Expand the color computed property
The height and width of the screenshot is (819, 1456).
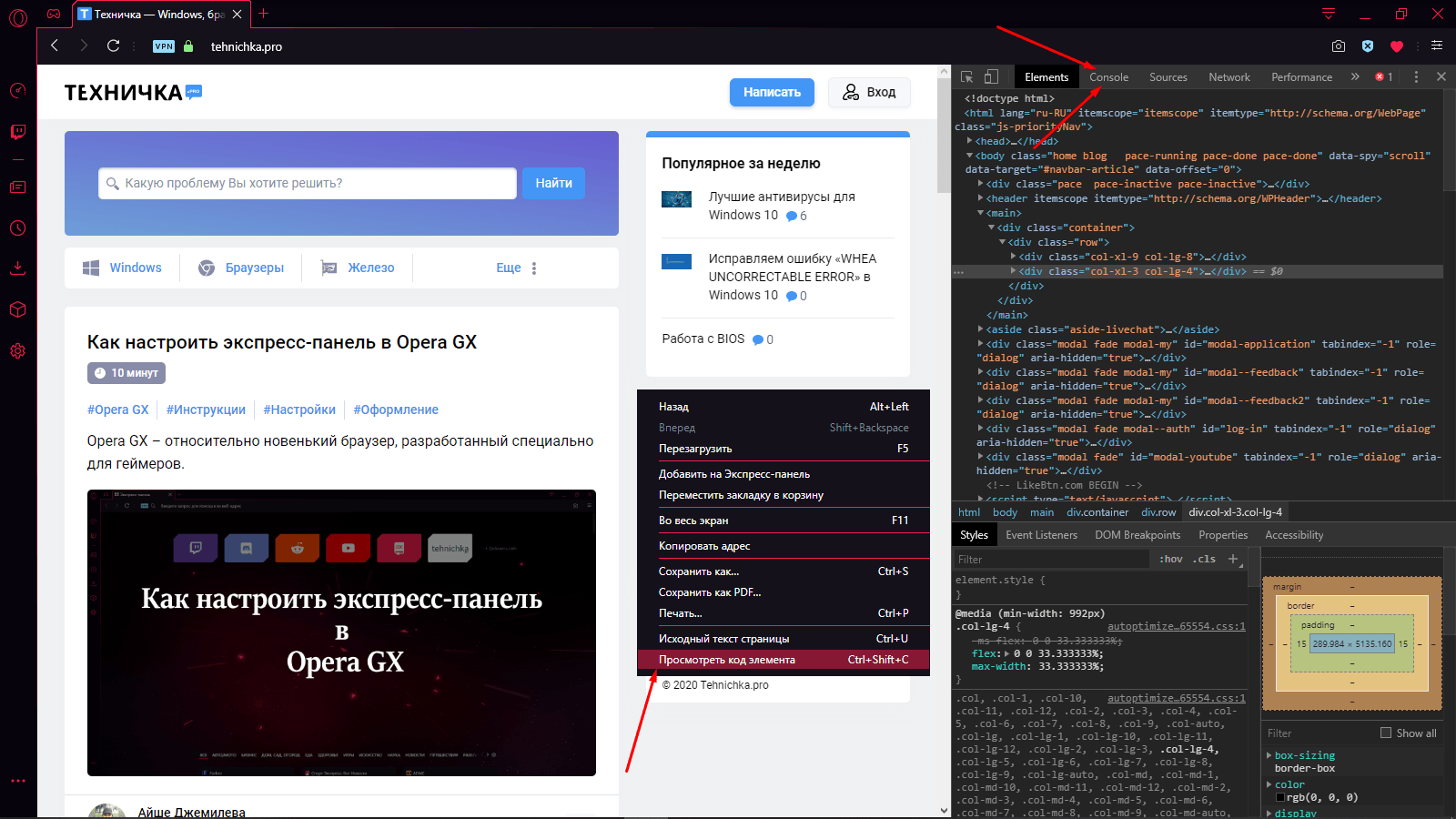pyautogui.click(x=1269, y=784)
